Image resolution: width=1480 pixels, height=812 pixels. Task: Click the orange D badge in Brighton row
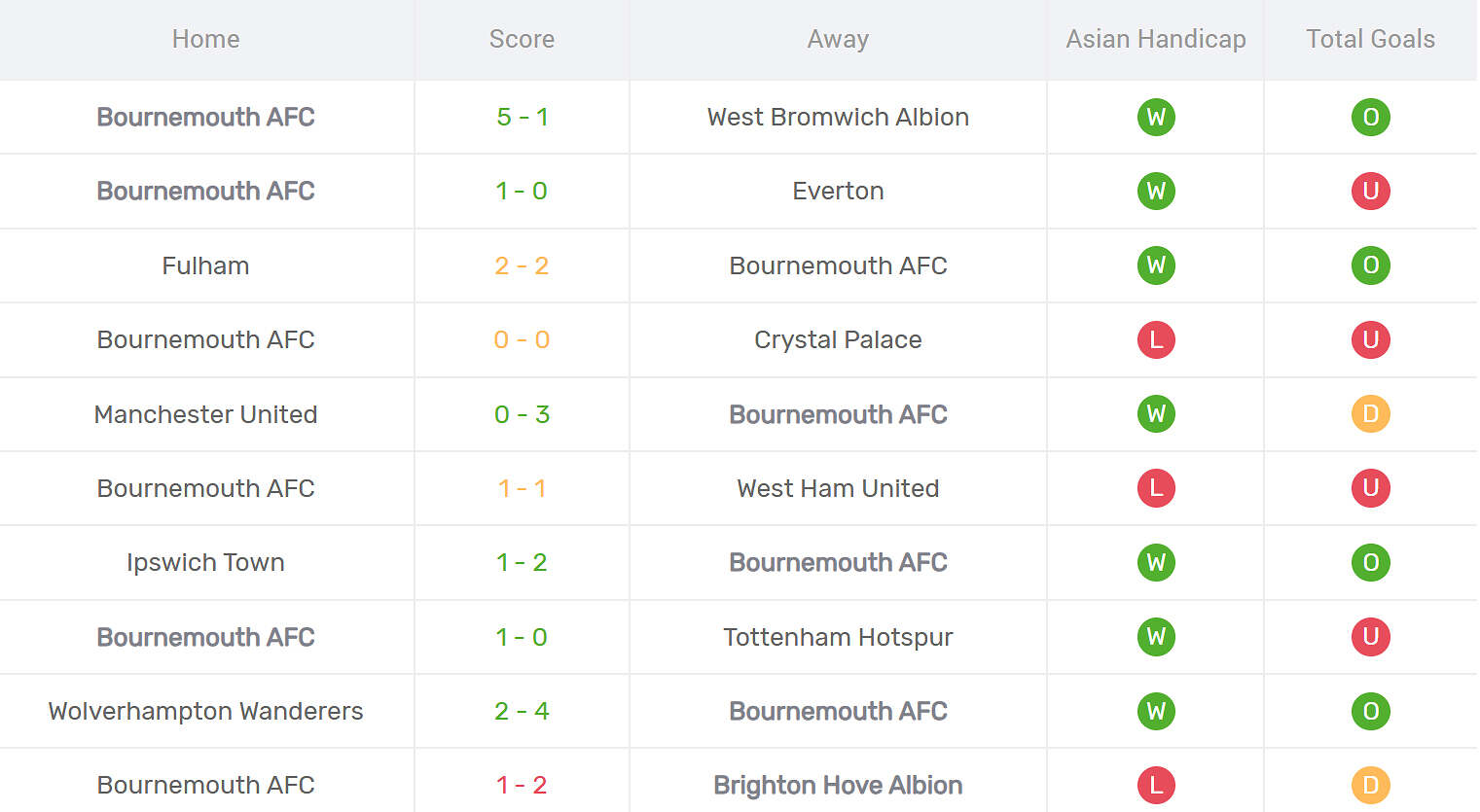coord(1370,785)
